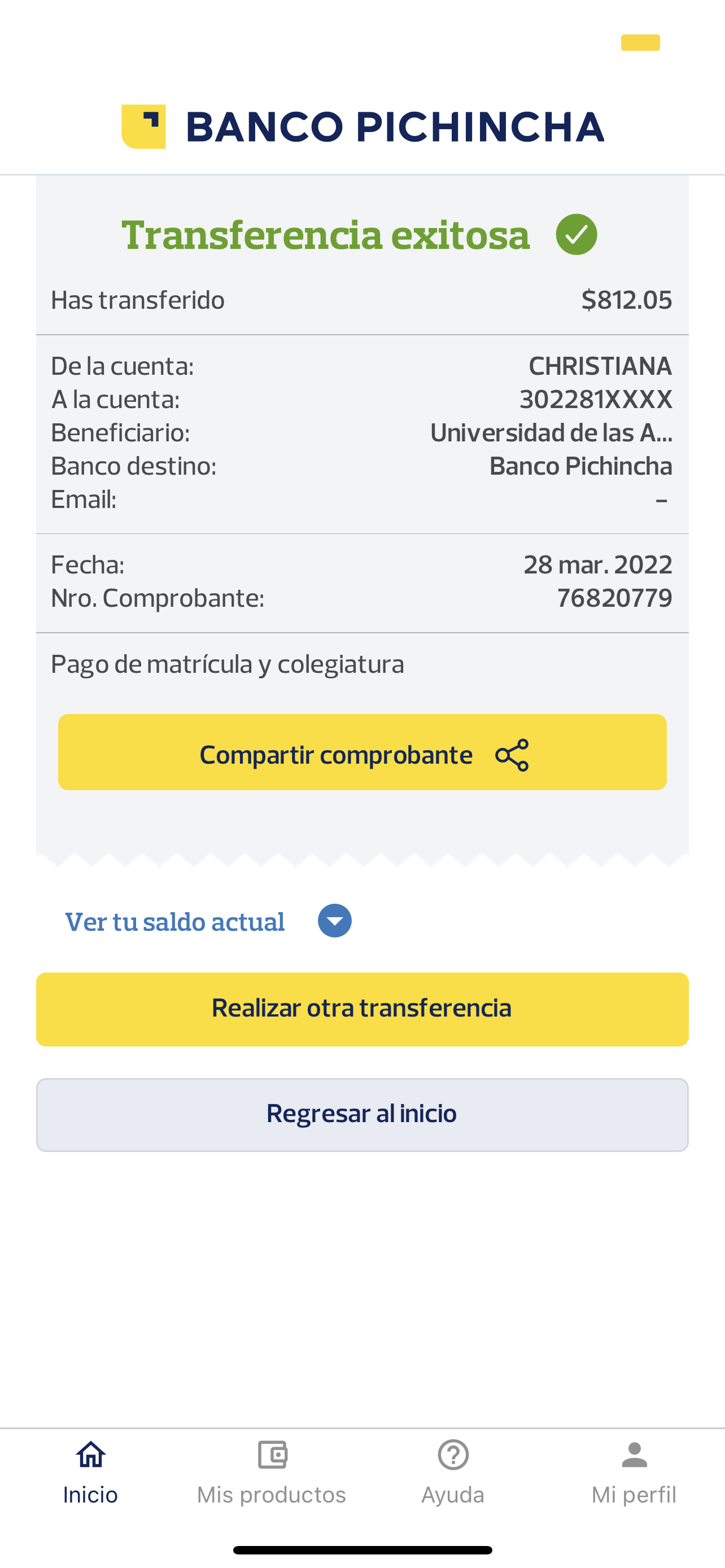Go to the Mi perfil tab
725x1568 pixels.
pos(634,1495)
